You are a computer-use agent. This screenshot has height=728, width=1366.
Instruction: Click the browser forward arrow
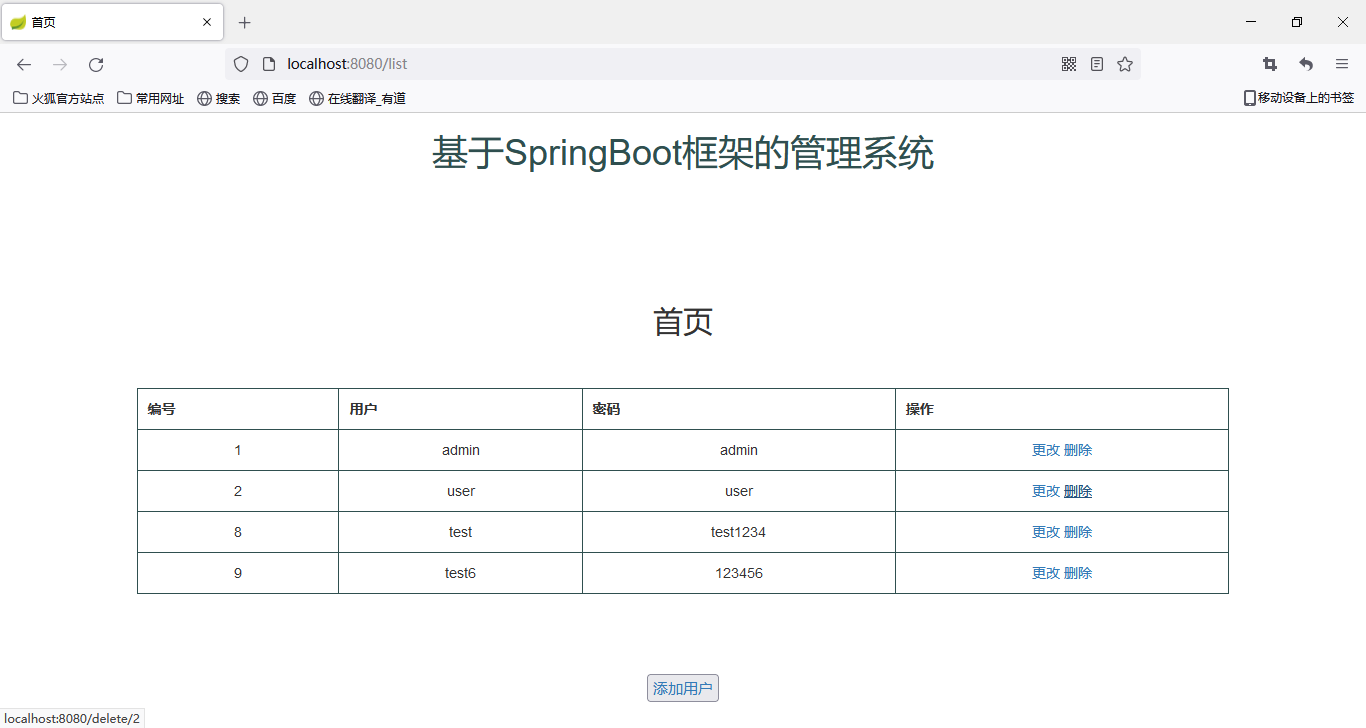60,64
